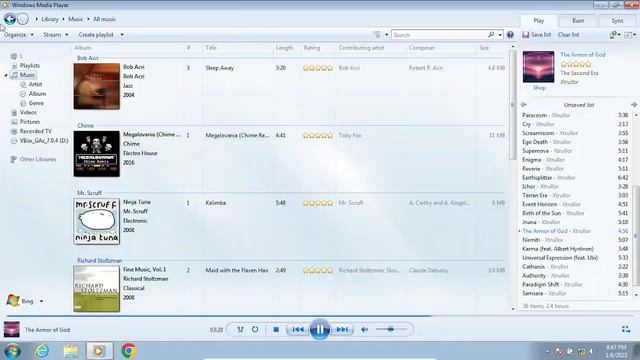Open Pictures library
The image size is (640, 360).
tap(30, 122)
